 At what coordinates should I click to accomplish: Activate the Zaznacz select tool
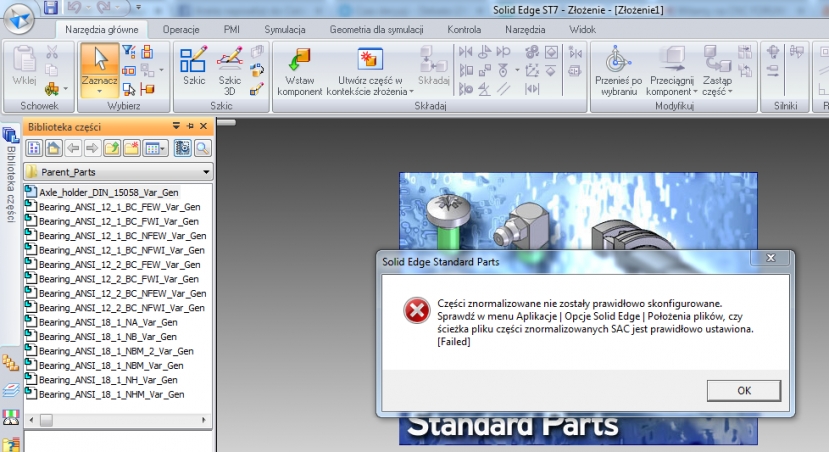[99, 66]
